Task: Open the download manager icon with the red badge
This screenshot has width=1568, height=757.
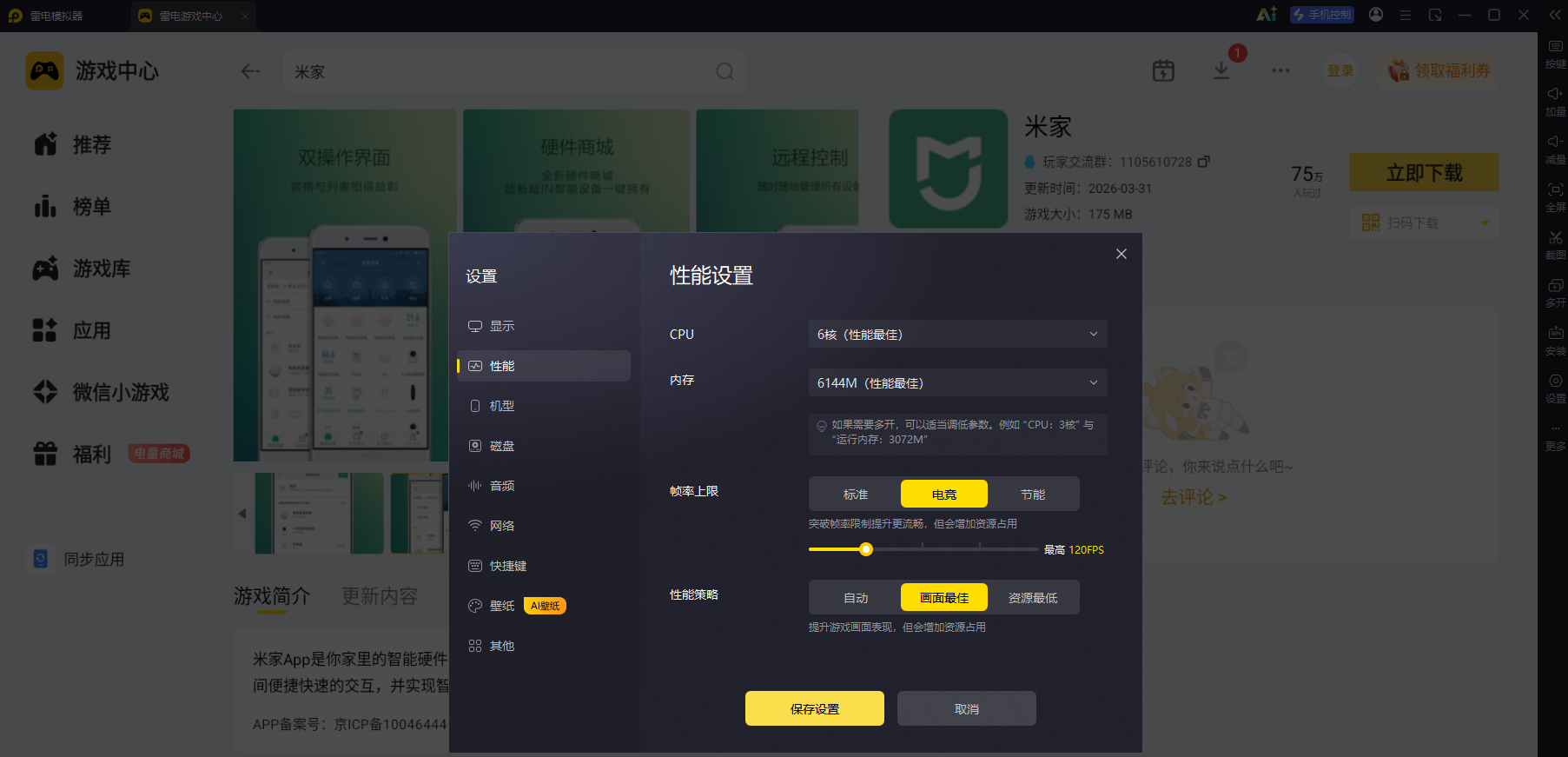Action: coord(1221,70)
